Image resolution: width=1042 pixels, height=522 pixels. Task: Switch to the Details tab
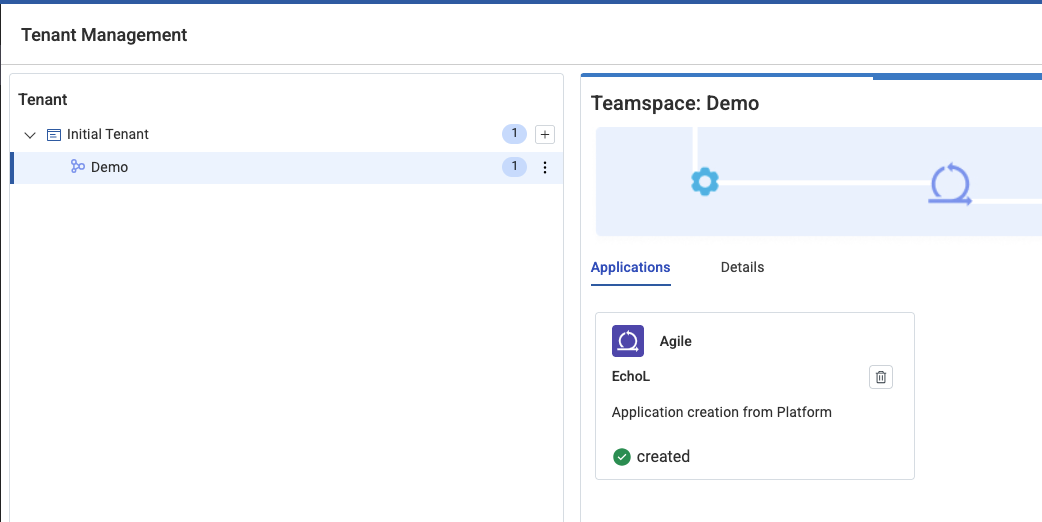pyautogui.click(x=742, y=267)
